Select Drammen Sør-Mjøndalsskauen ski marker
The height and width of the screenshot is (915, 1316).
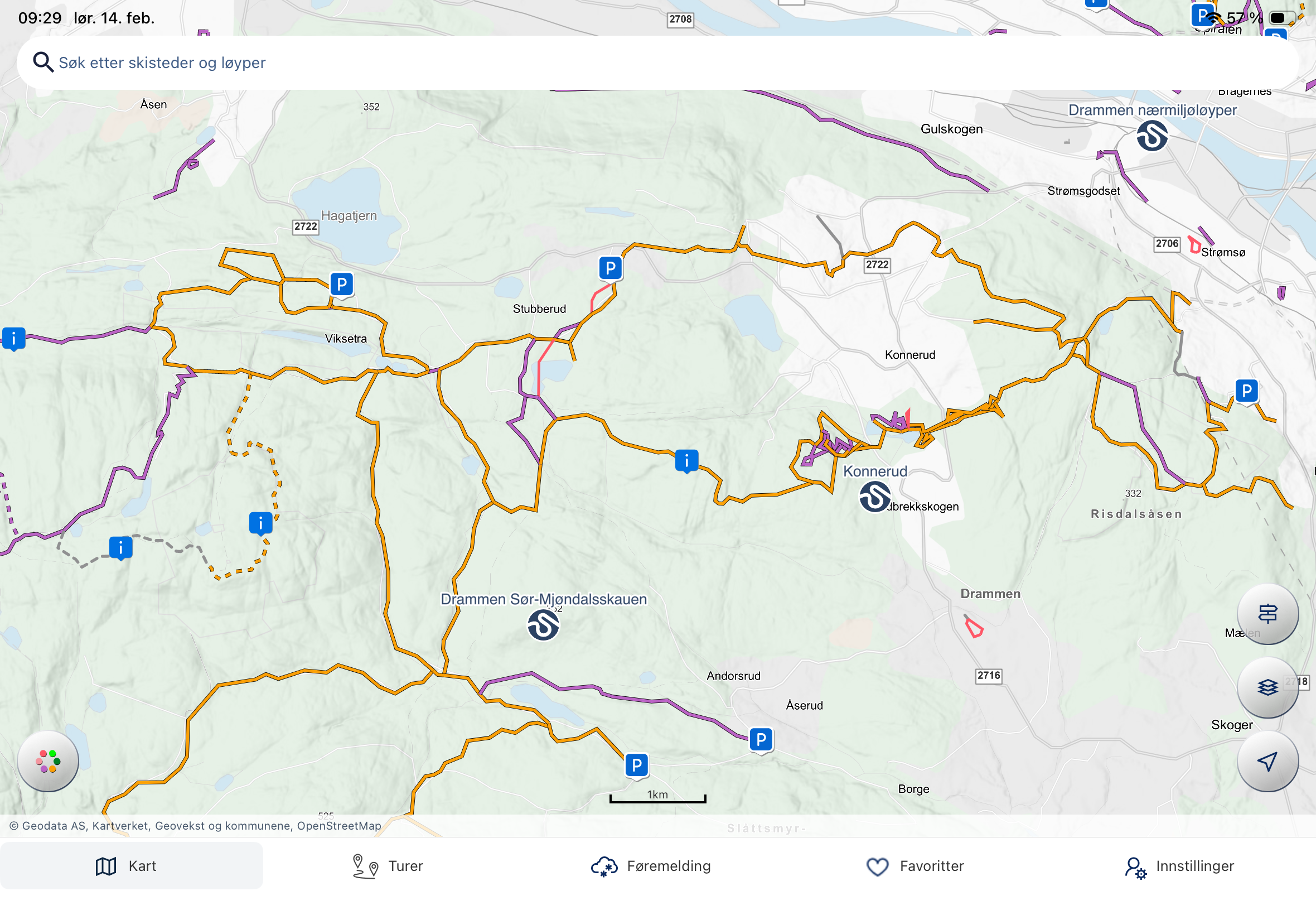(x=543, y=624)
